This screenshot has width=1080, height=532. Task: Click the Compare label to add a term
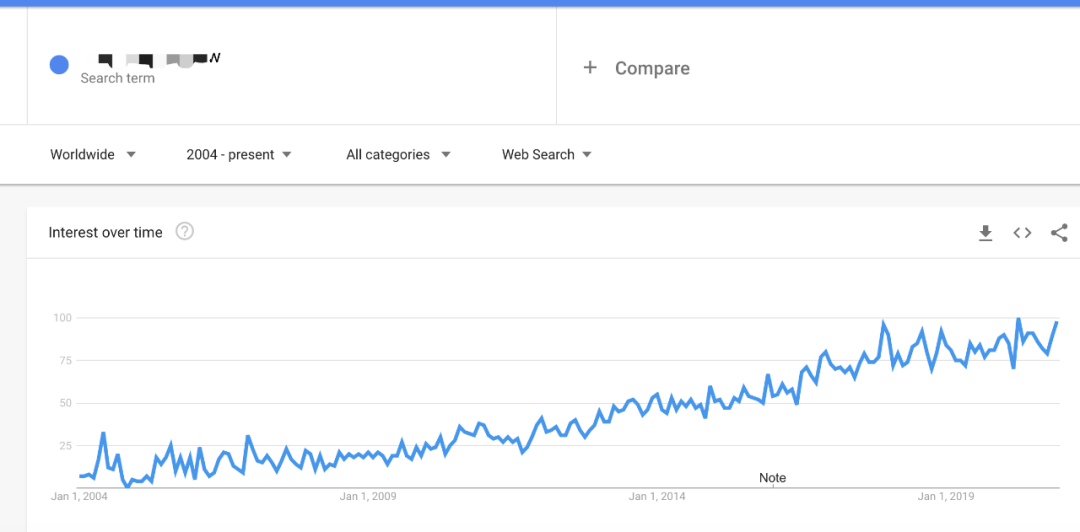click(652, 68)
